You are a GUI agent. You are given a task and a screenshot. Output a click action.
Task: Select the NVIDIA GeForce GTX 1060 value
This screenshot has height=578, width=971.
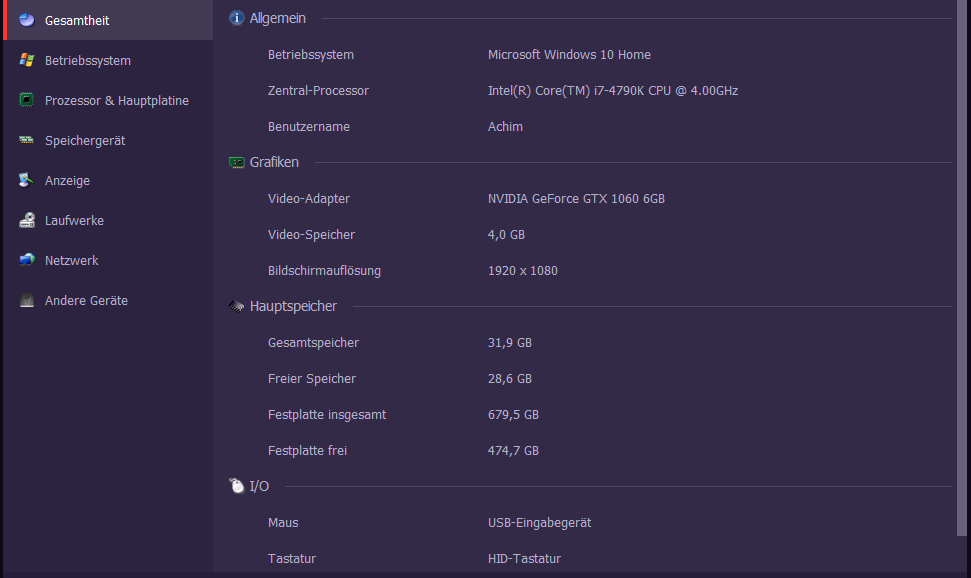[576, 199]
